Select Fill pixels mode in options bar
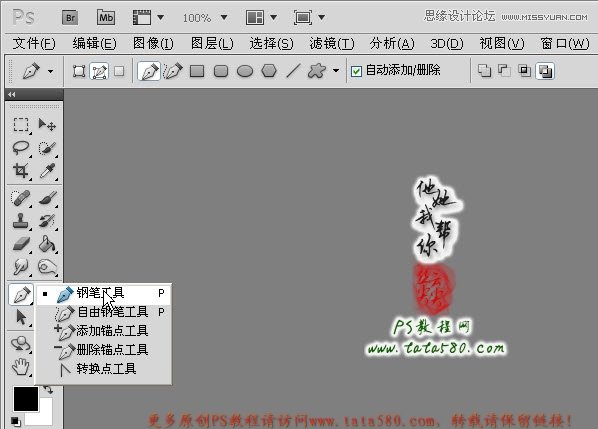Image resolution: width=598 pixels, height=429 pixels. tap(119, 71)
